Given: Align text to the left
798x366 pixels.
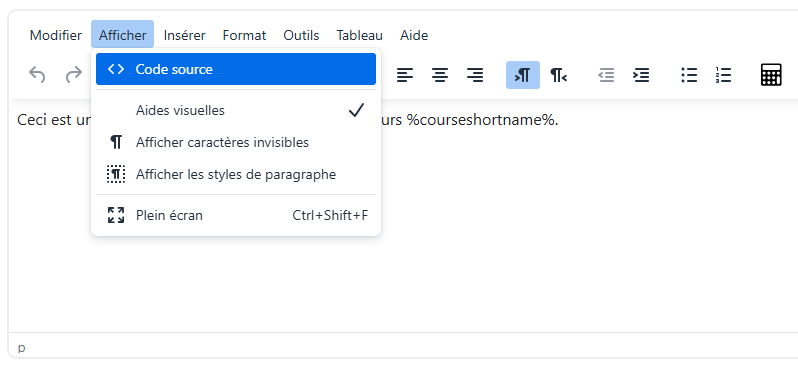Looking at the screenshot, I should click(405, 75).
